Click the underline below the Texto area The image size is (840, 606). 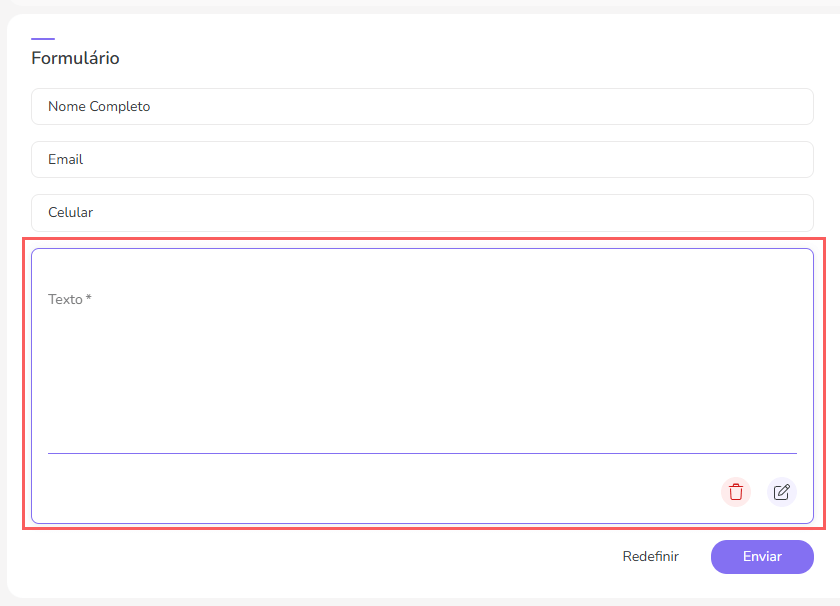coord(422,453)
